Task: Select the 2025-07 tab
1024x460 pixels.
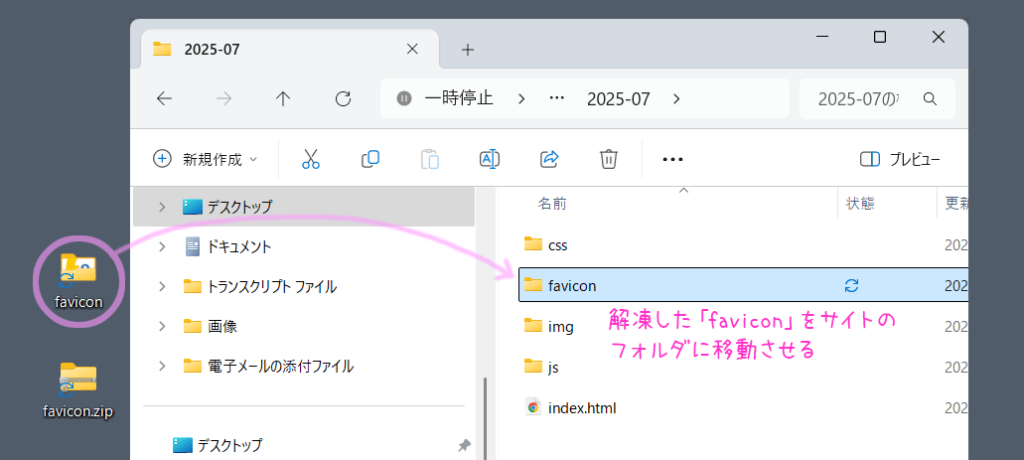Action: click(290, 49)
